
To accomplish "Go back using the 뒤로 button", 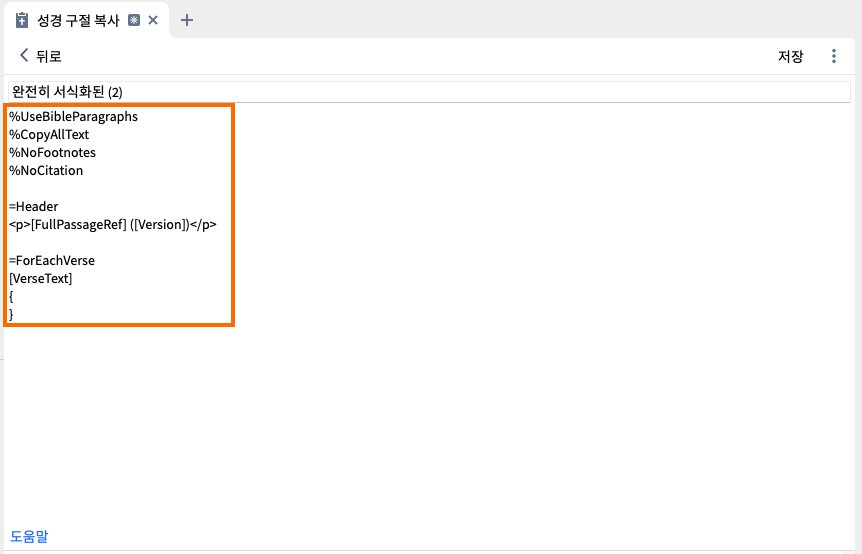I will pyautogui.click(x=41, y=56).
